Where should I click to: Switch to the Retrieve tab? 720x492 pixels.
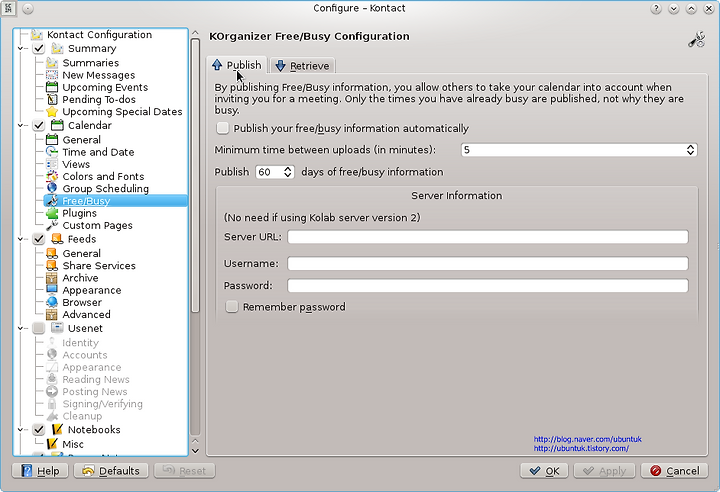[x=303, y=66]
